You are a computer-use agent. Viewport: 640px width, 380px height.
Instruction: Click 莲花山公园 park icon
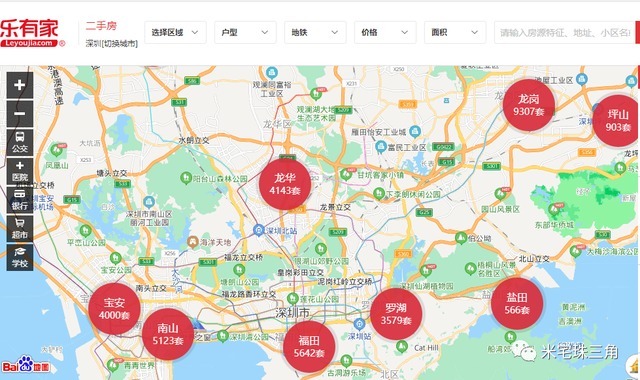292,298
